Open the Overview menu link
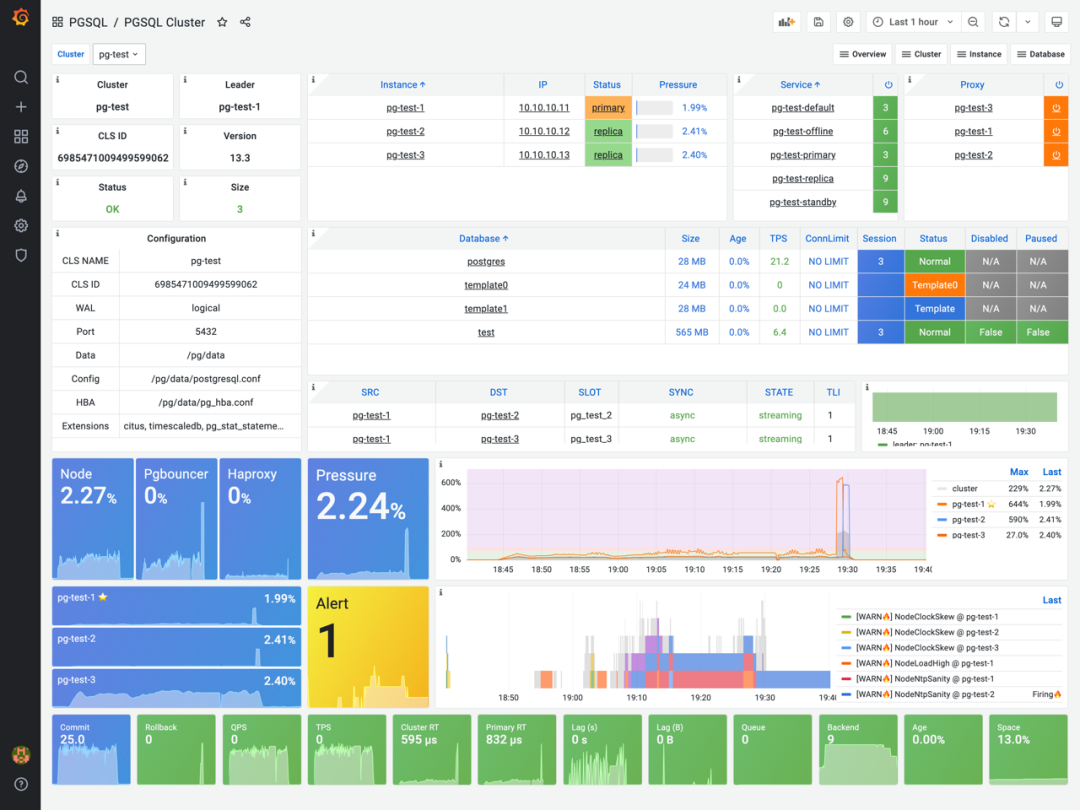 point(862,54)
